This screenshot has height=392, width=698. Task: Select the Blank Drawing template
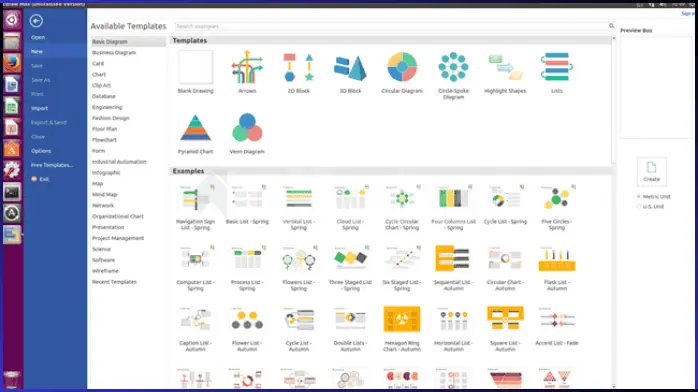pyautogui.click(x=195, y=67)
